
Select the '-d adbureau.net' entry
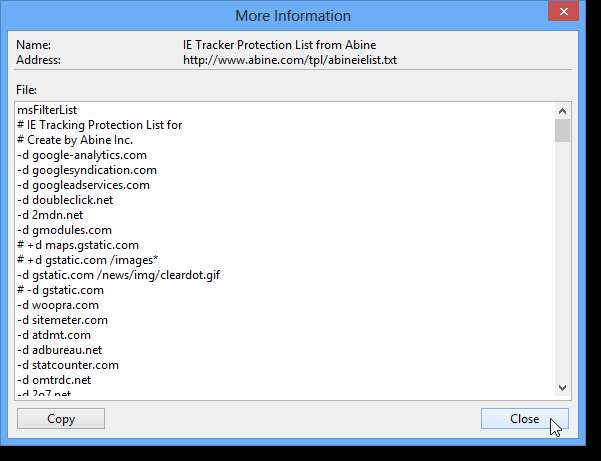59,350
